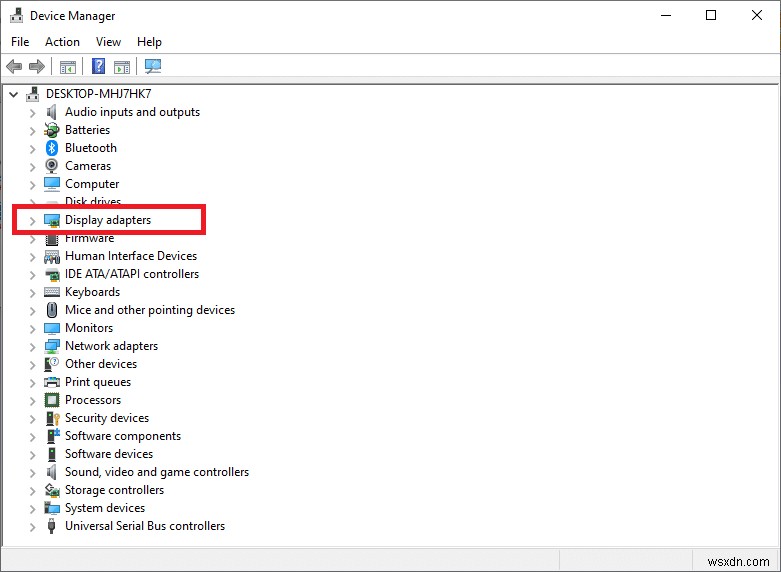Viewport: 781px width, 572px height.
Task: Click the Display adapters icon
Action: point(52,220)
